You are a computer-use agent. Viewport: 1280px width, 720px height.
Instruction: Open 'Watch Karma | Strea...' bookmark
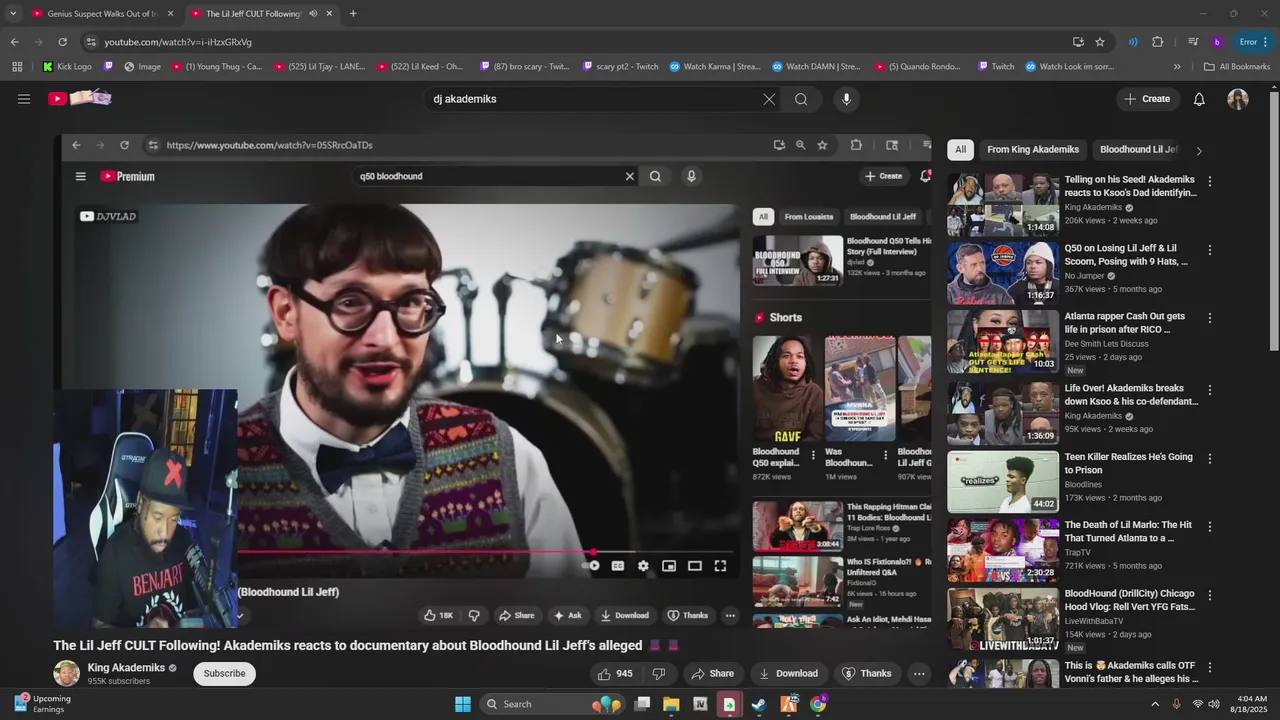pyautogui.click(x=715, y=67)
